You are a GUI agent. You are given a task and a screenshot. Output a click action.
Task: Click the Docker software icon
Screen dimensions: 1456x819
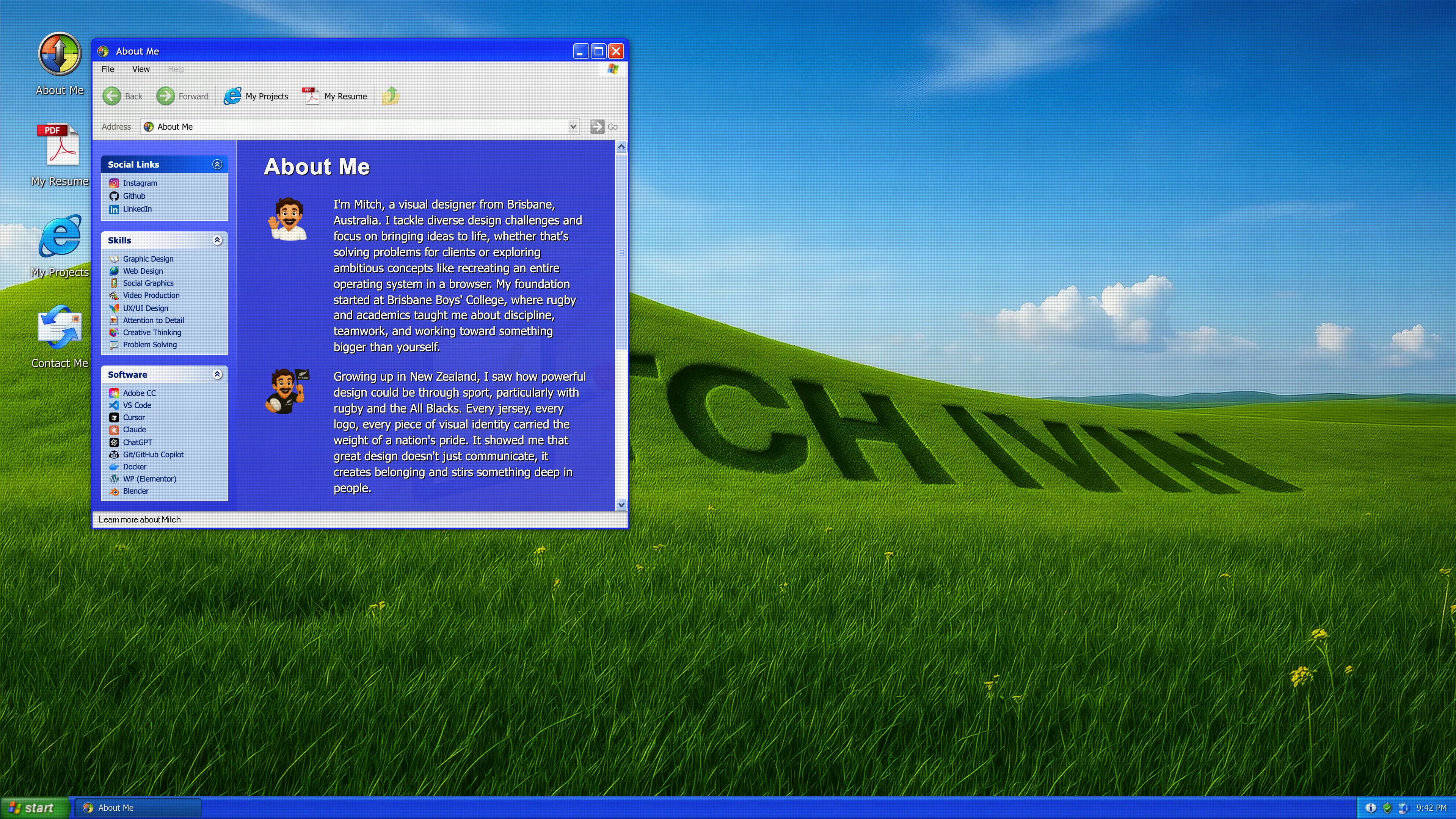(115, 466)
